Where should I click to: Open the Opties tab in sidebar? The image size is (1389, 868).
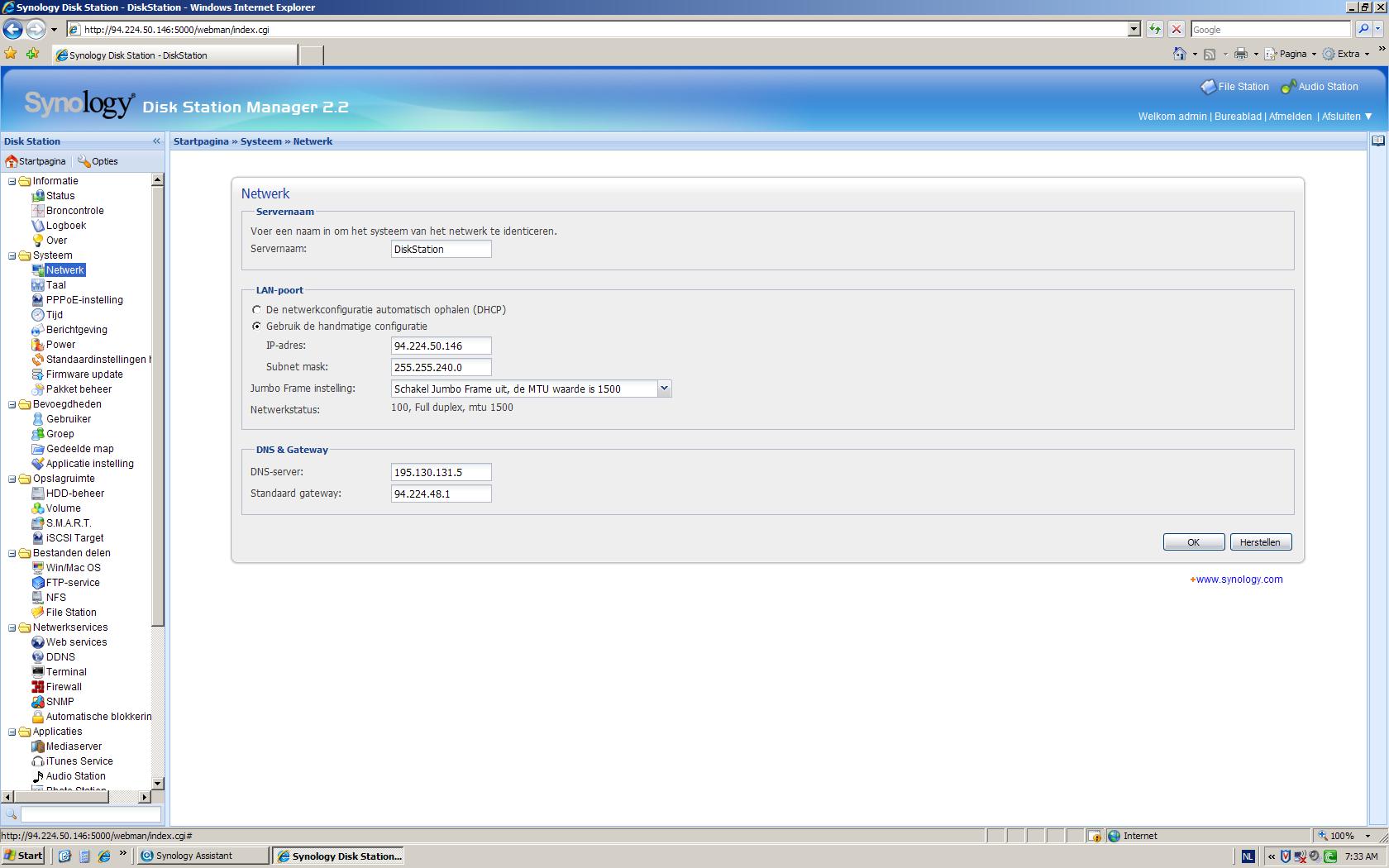[98, 161]
